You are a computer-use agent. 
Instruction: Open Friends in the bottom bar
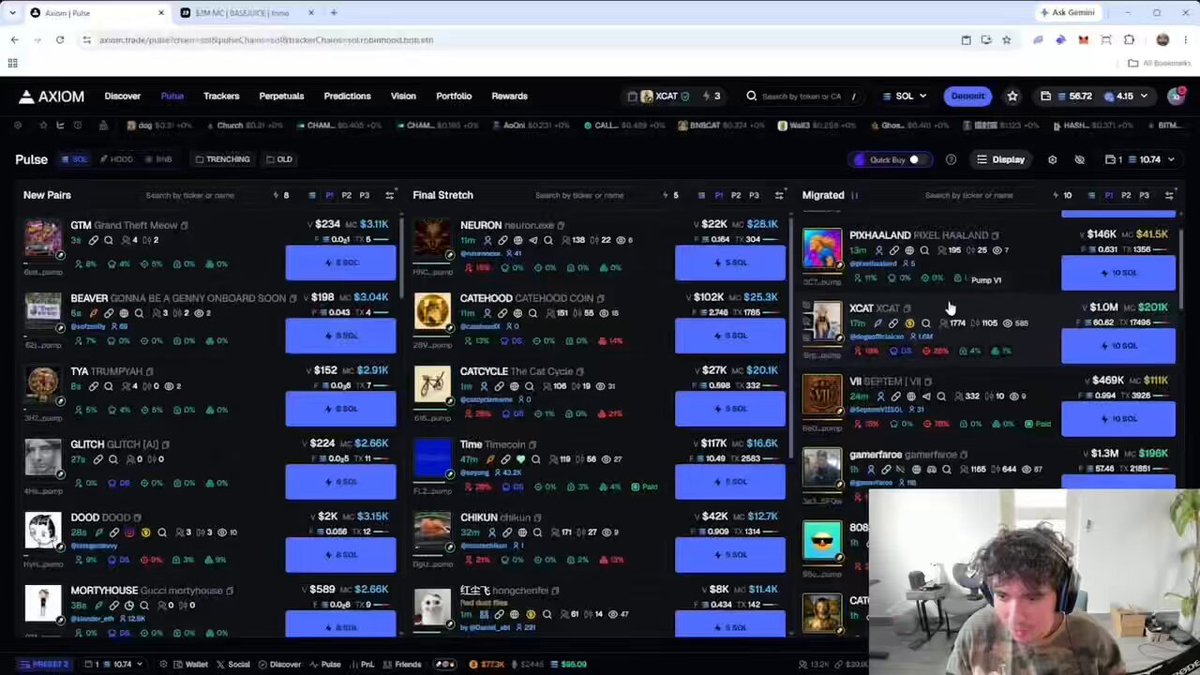click(x=403, y=664)
